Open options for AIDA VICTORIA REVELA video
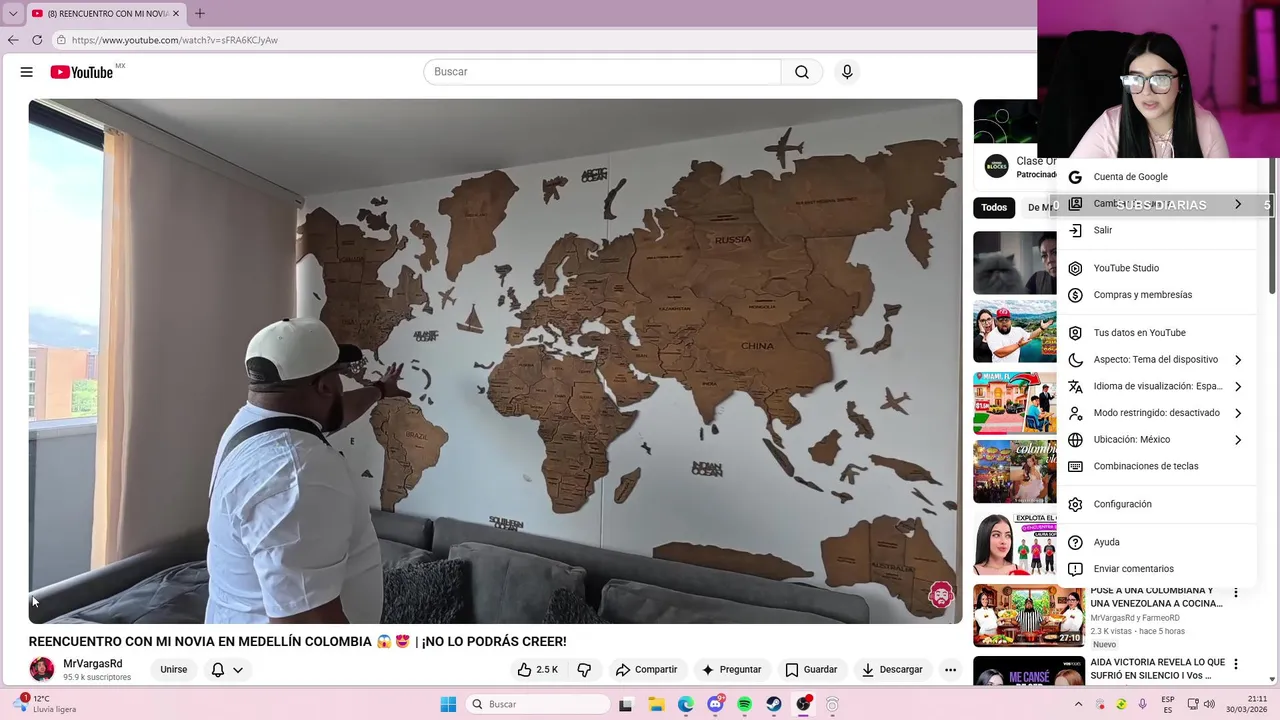Viewport: 1280px width, 720px height. click(x=1236, y=664)
